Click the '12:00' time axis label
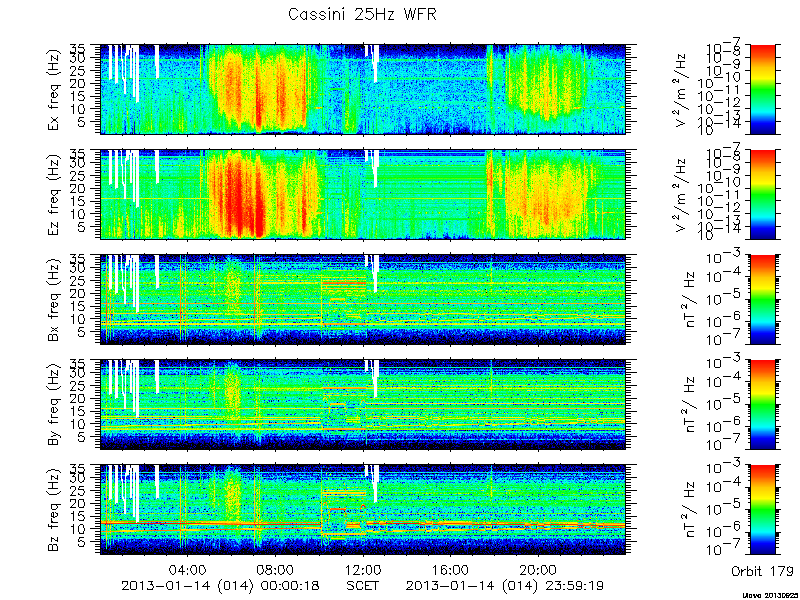Image resolution: width=800 pixels, height=600 pixels. (363, 568)
